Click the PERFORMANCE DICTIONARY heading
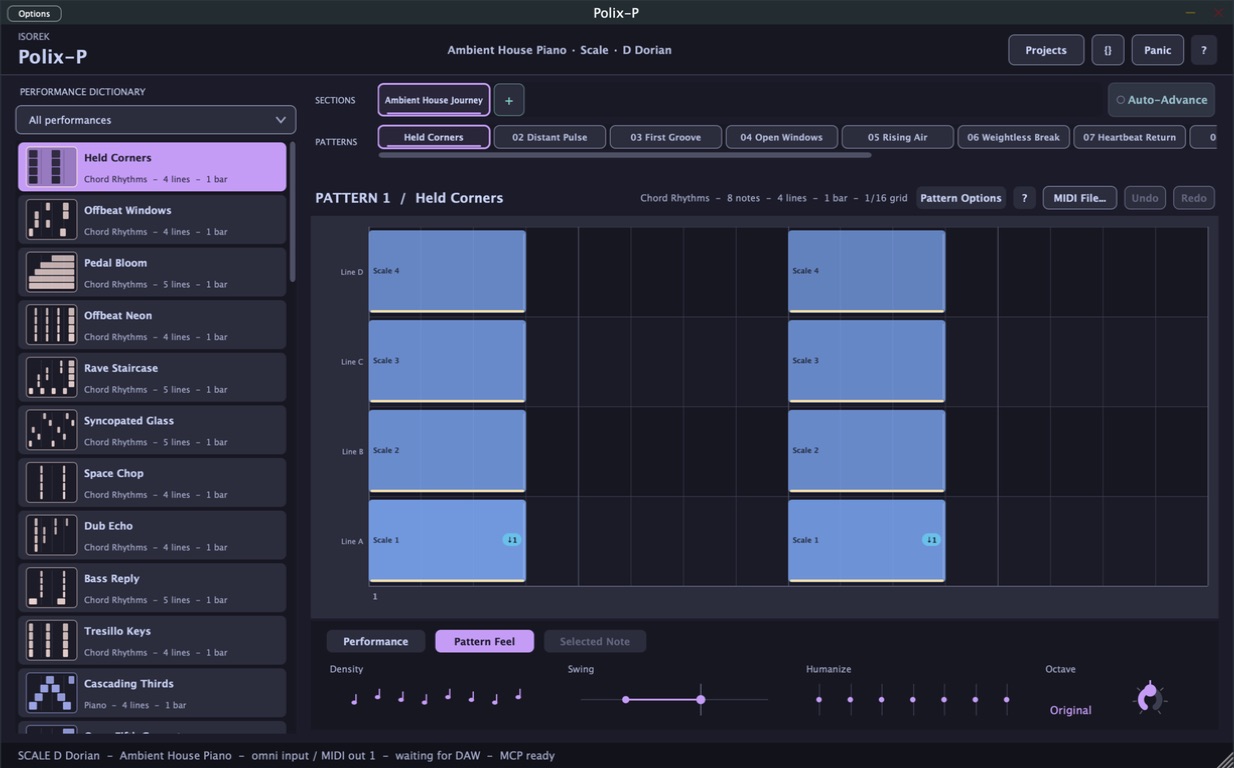 (83, 92)
